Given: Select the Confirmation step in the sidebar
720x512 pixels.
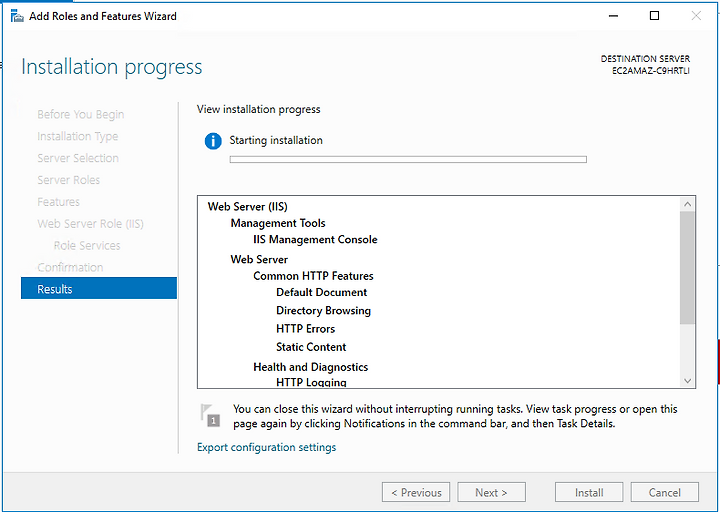Looking at the screenshot, I should tap(70, 267).
